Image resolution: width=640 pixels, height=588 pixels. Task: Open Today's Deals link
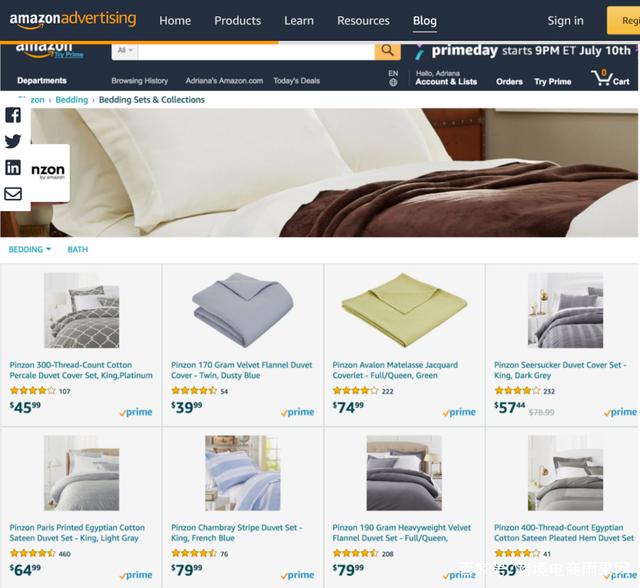click(x=297, y=81)
